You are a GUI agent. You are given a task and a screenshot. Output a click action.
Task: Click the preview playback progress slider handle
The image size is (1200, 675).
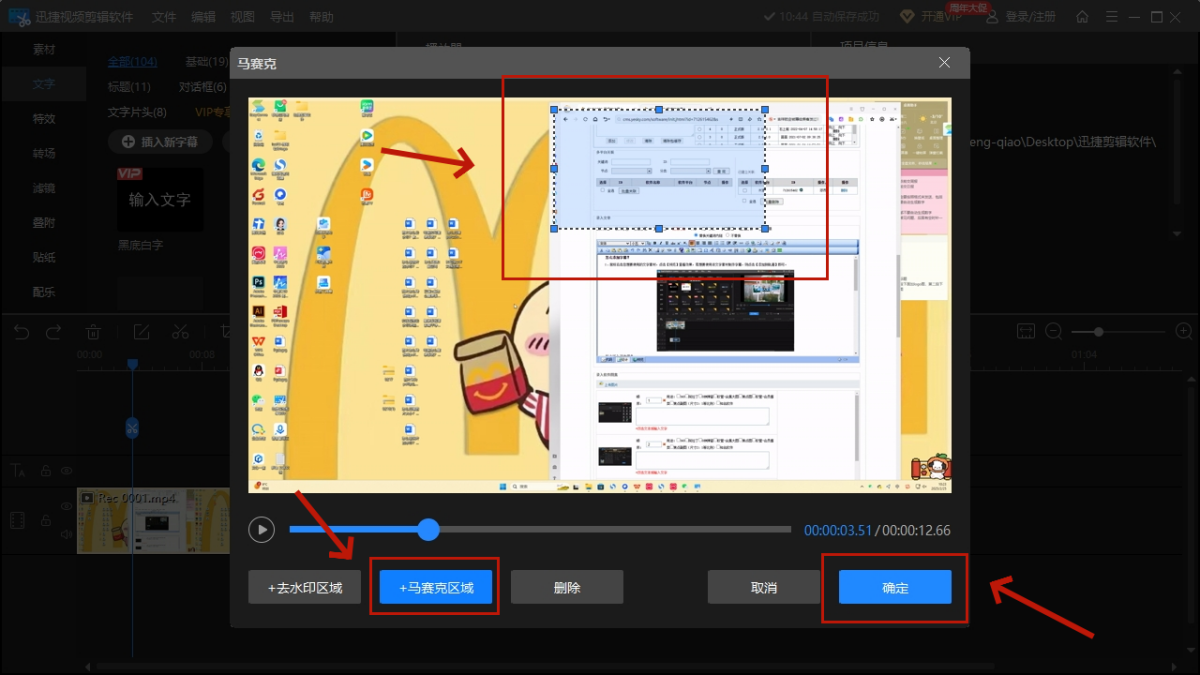429,529
